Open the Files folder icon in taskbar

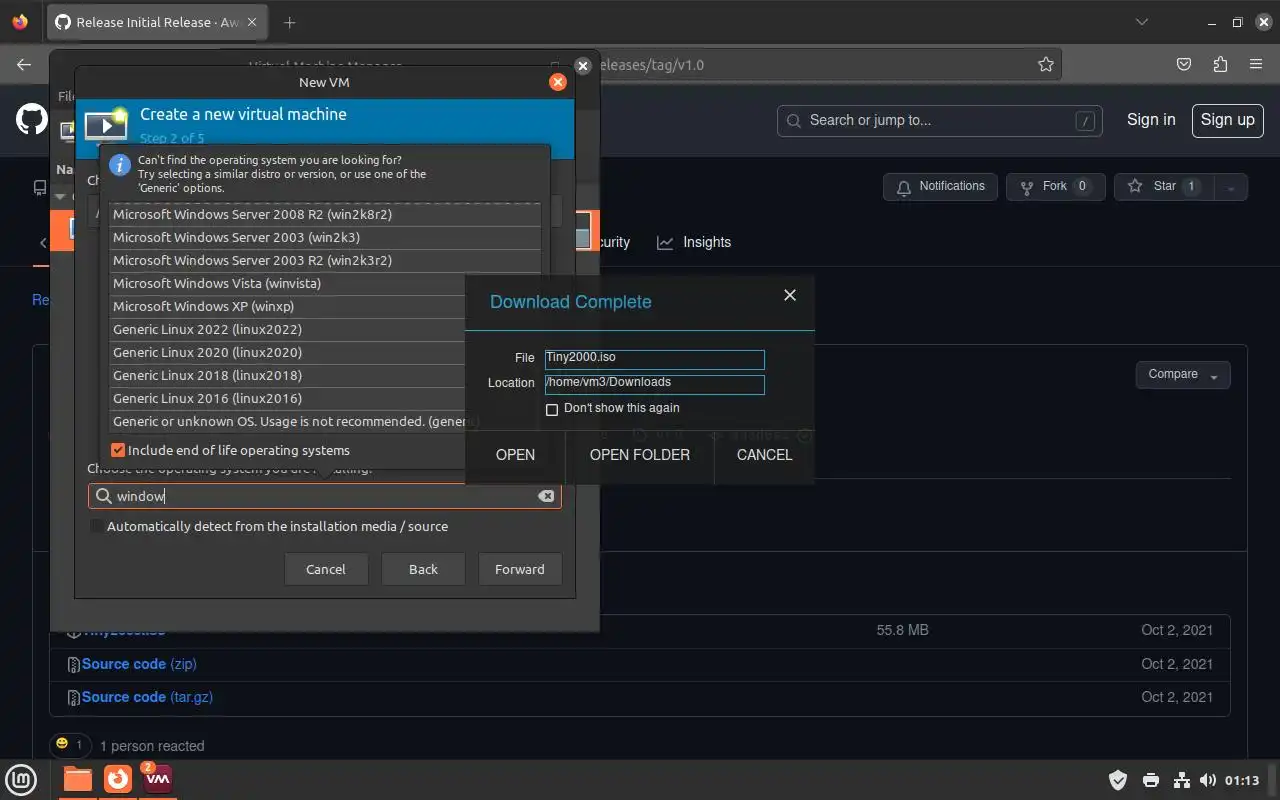coord(77,779)
